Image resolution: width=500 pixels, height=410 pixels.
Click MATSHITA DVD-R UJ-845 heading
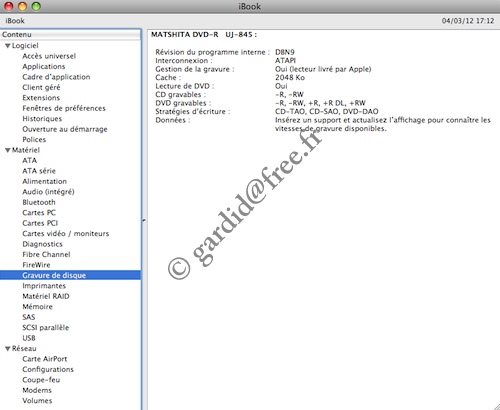pyautogui.click(x=204, y=35)
